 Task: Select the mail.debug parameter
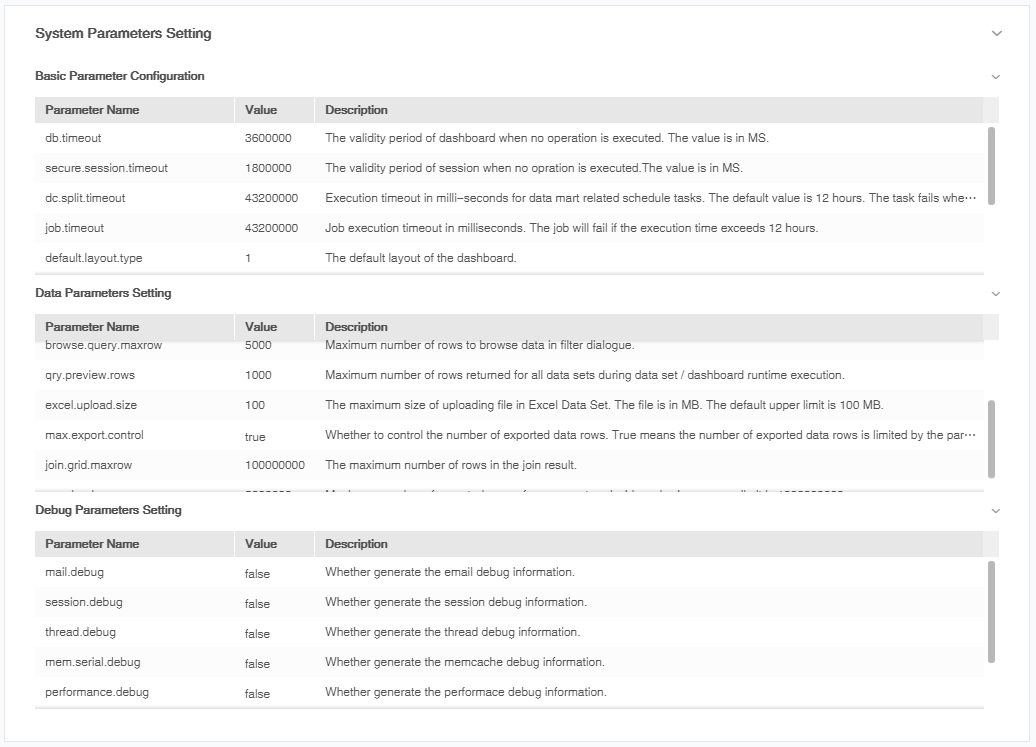75,572
